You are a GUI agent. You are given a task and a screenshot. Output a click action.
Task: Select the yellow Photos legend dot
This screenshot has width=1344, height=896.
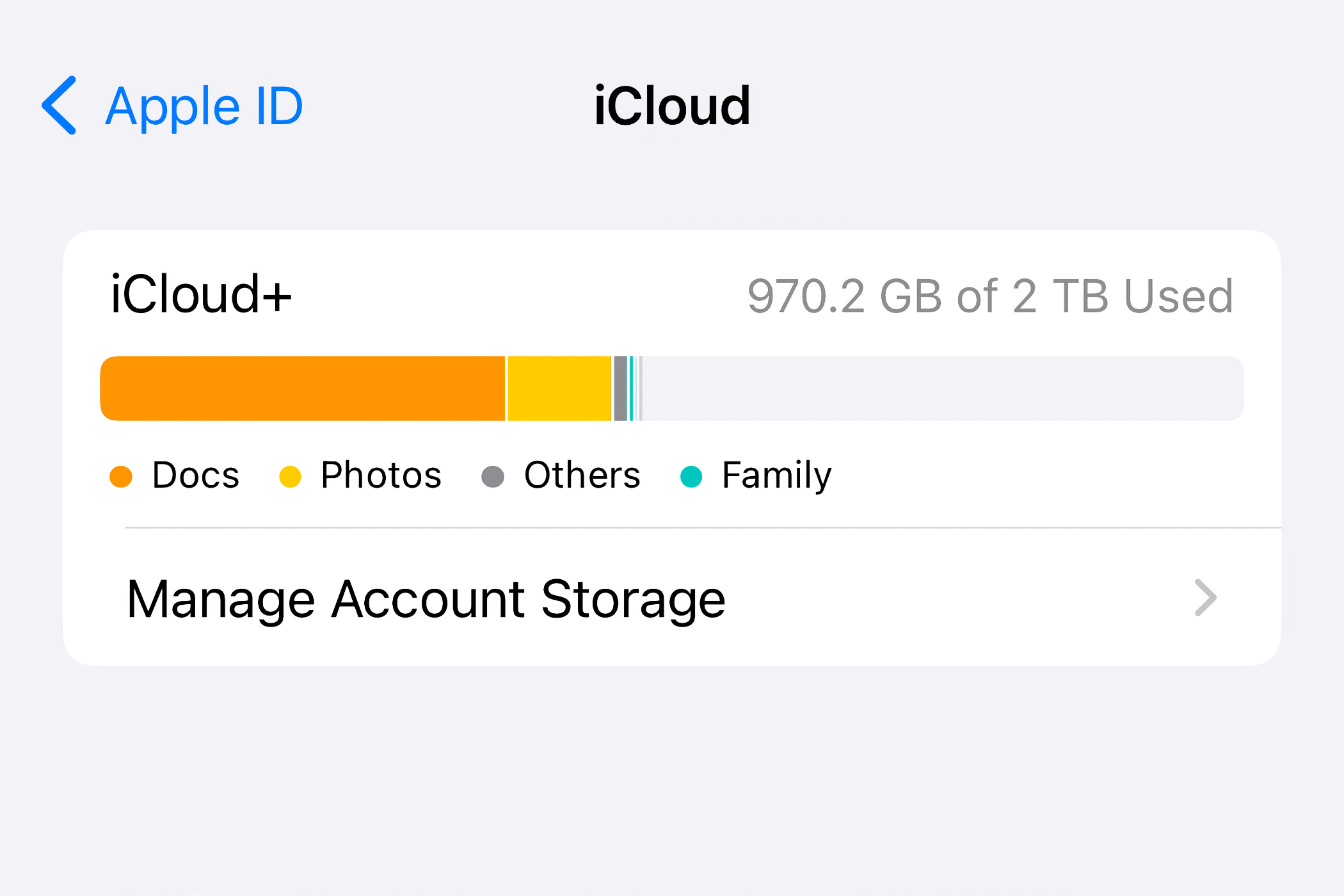(291, 476)
